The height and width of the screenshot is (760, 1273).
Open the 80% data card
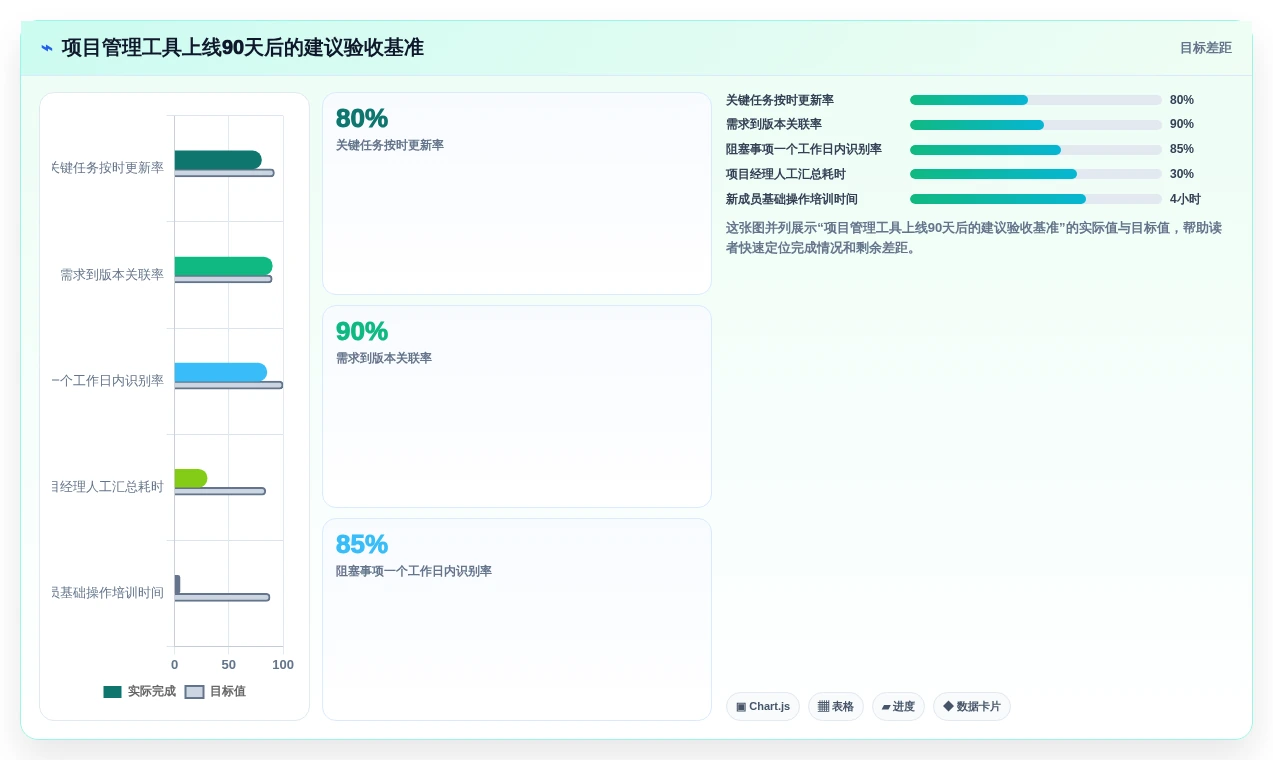click(x=517, y=194)
